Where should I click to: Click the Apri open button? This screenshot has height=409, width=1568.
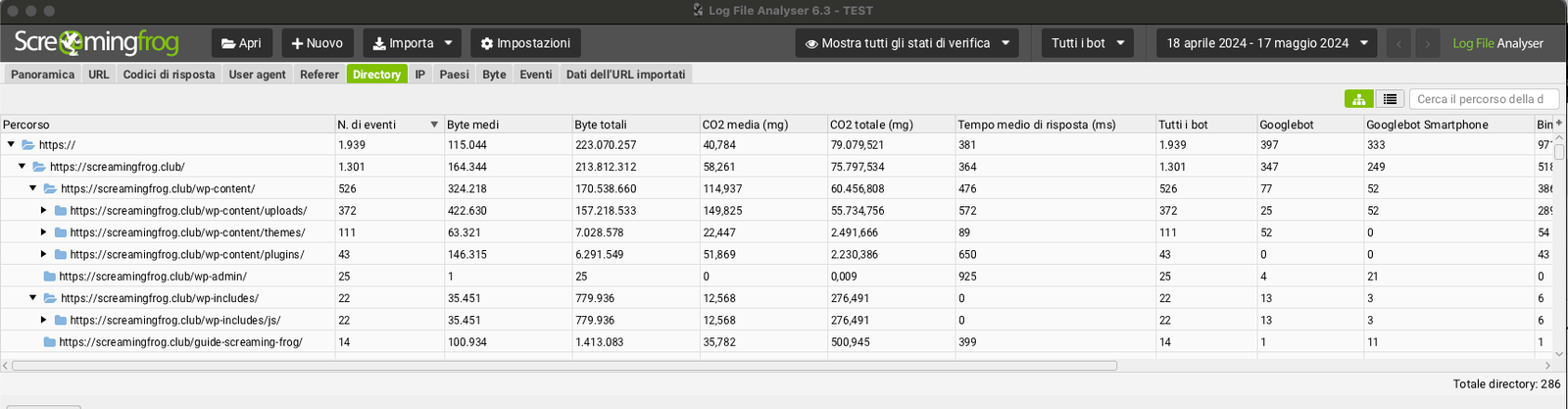pyautogui.click(x=241, y=43)
